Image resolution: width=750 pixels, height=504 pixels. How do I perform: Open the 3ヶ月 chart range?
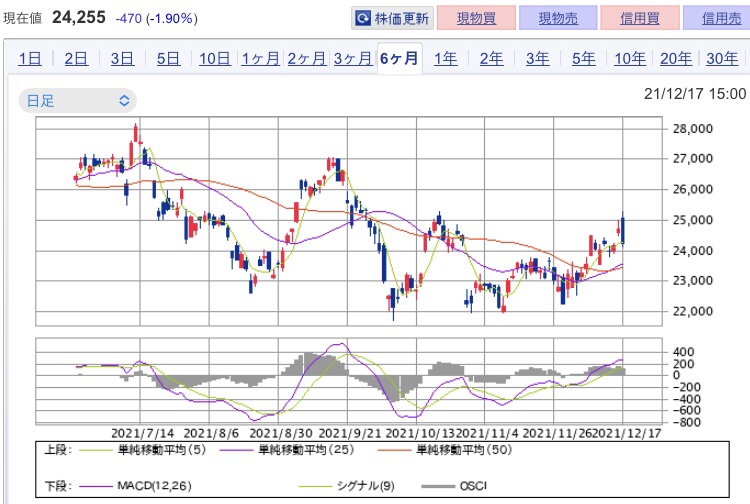pyautogui.click(x=353, y=58)
